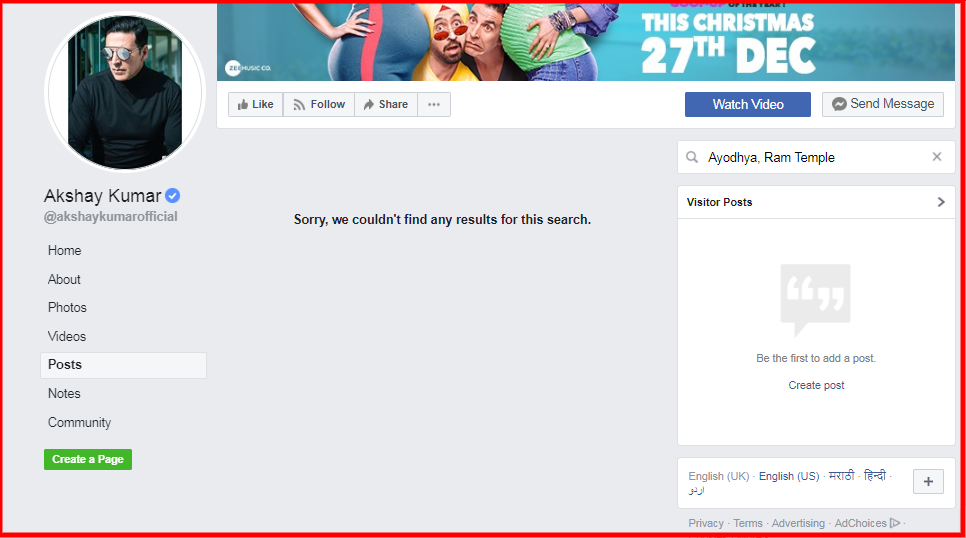Open the Photos section
966x538 pixels.
tap(67, 308)
